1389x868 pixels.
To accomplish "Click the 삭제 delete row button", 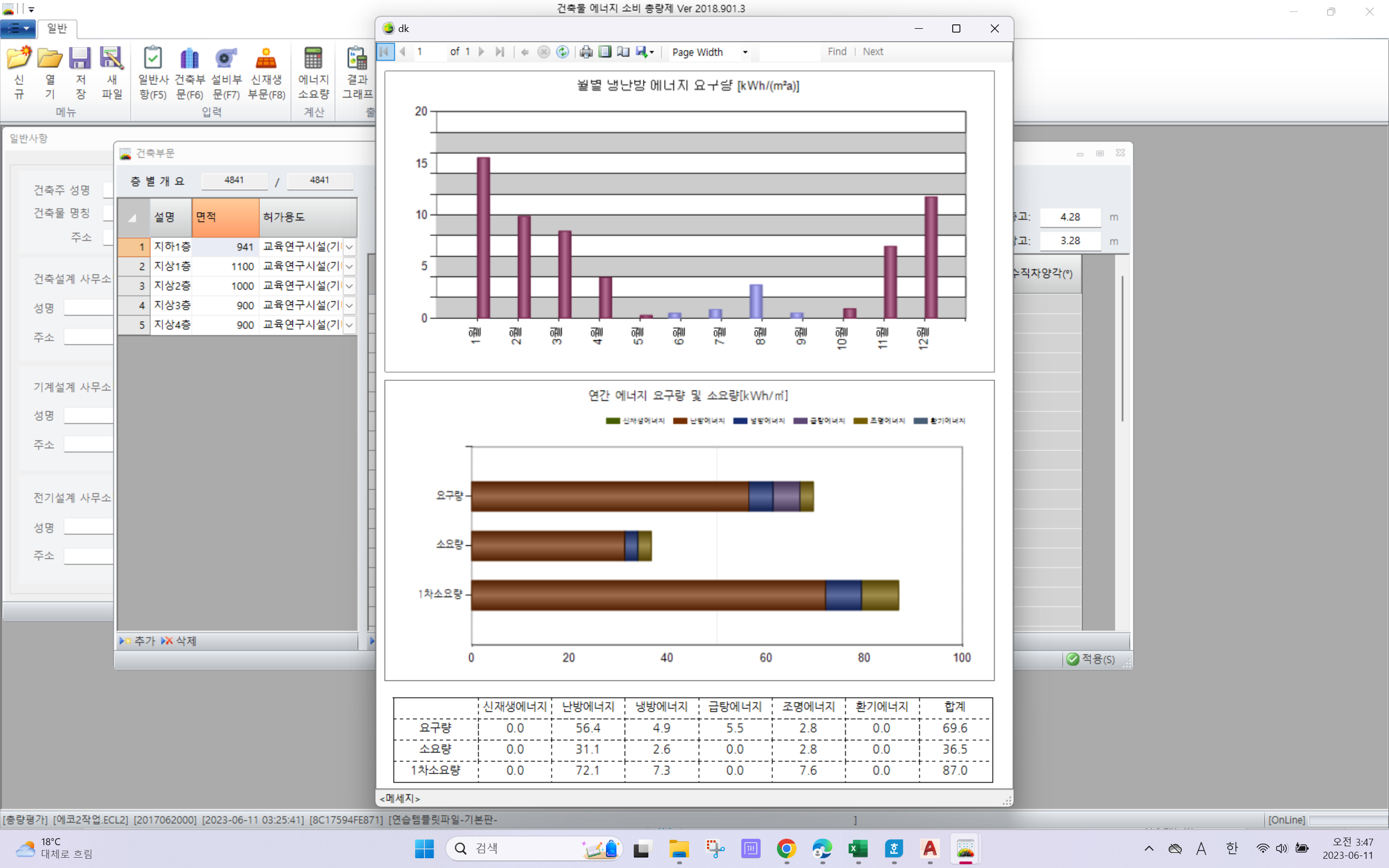I will coord(179,641).
